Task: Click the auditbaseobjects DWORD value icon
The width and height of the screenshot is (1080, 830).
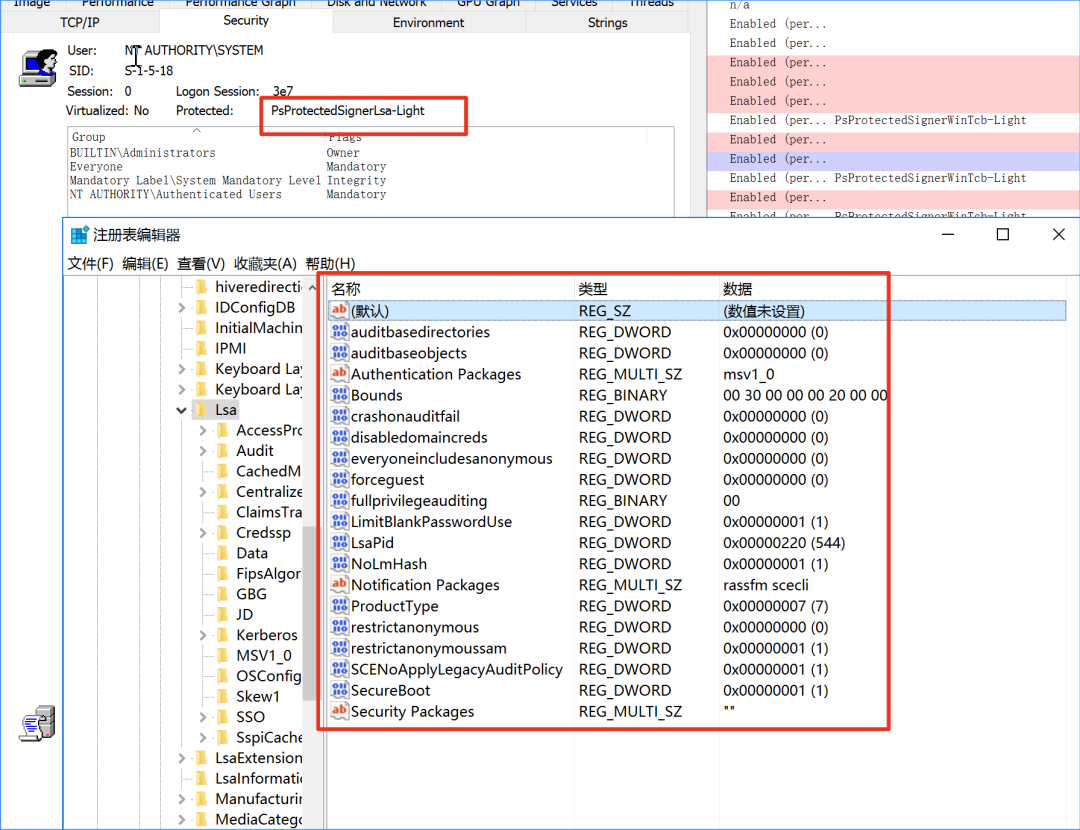Action: coord(339,353)
